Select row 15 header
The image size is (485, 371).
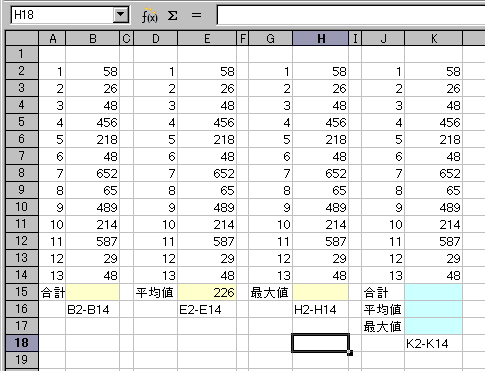coord(22,292)
